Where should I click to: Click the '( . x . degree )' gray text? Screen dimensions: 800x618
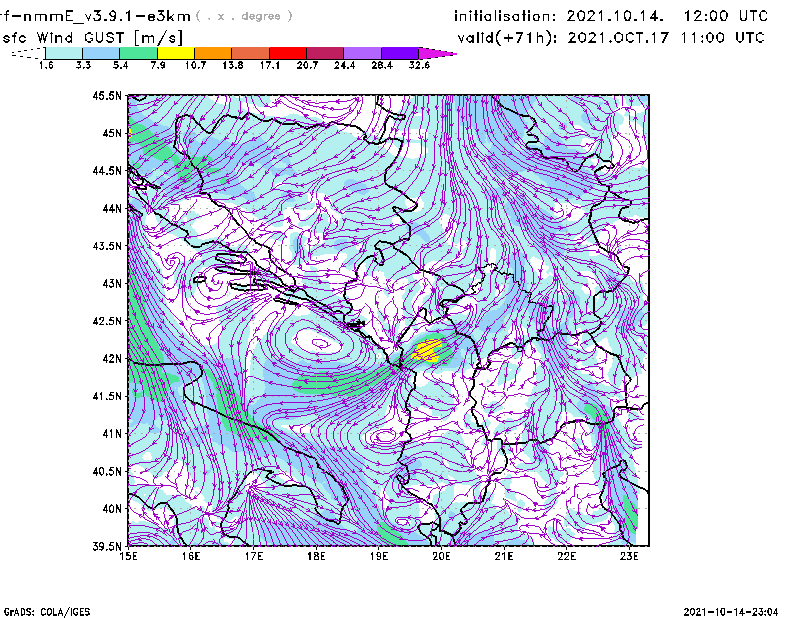(x=244, y=16)
